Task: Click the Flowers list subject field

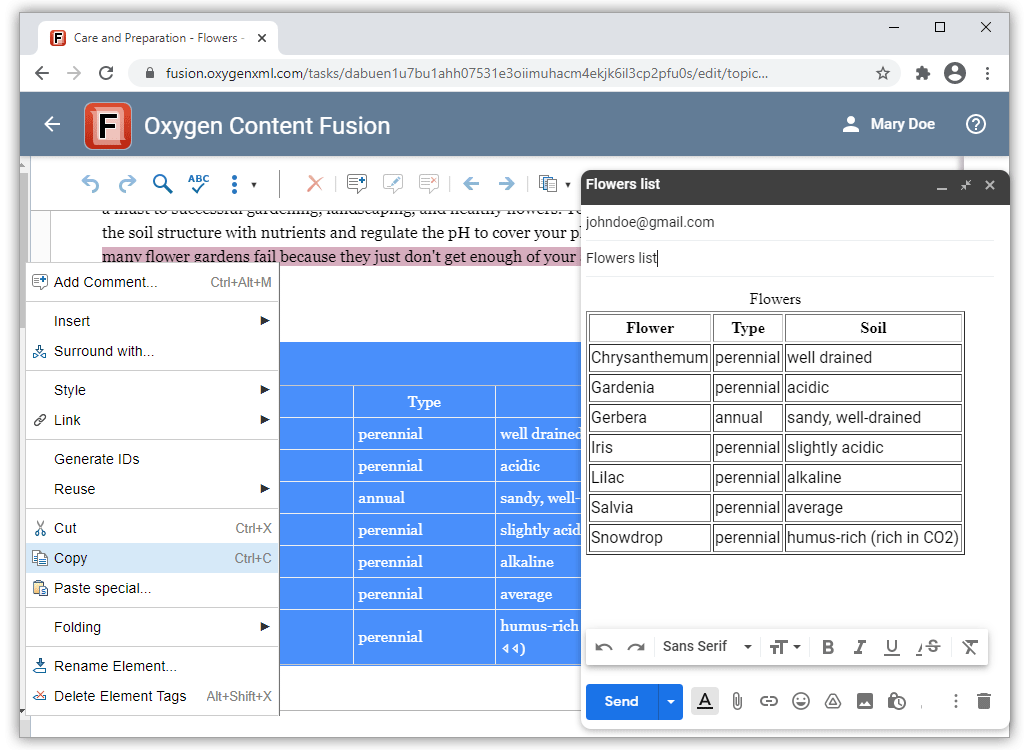Action: point(790,258)
